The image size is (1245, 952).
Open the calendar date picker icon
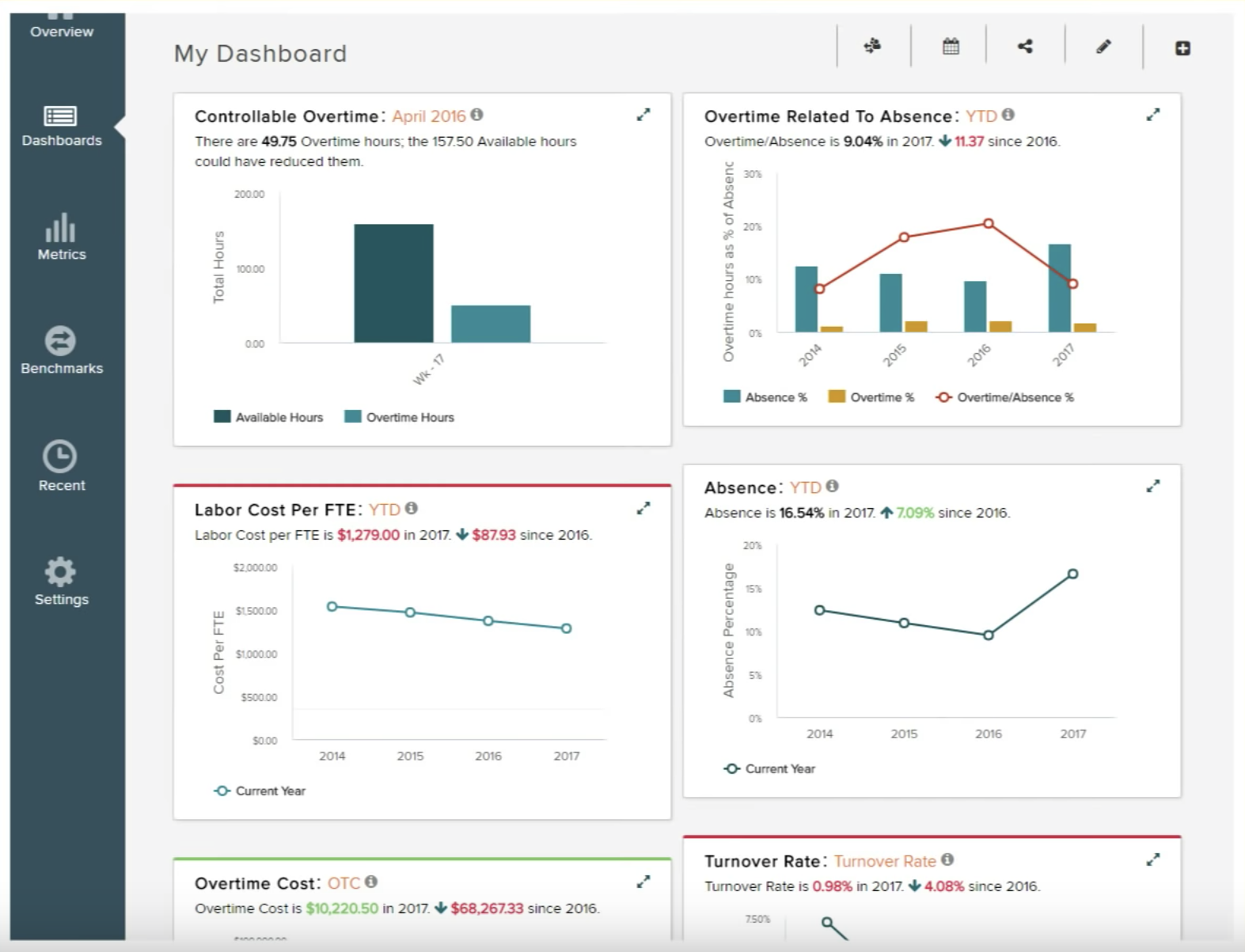tap(951, 47)
